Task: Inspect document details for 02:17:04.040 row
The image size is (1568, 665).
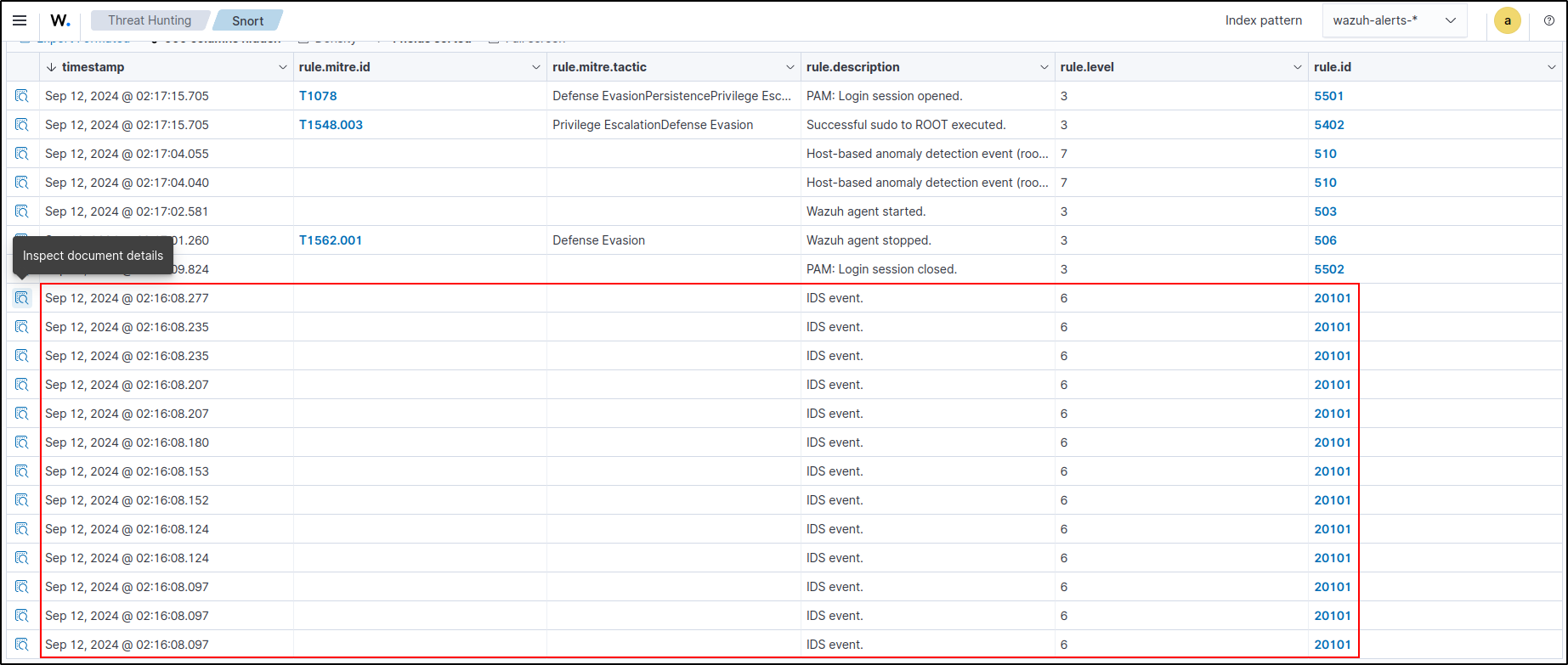Action: point(22,183)
